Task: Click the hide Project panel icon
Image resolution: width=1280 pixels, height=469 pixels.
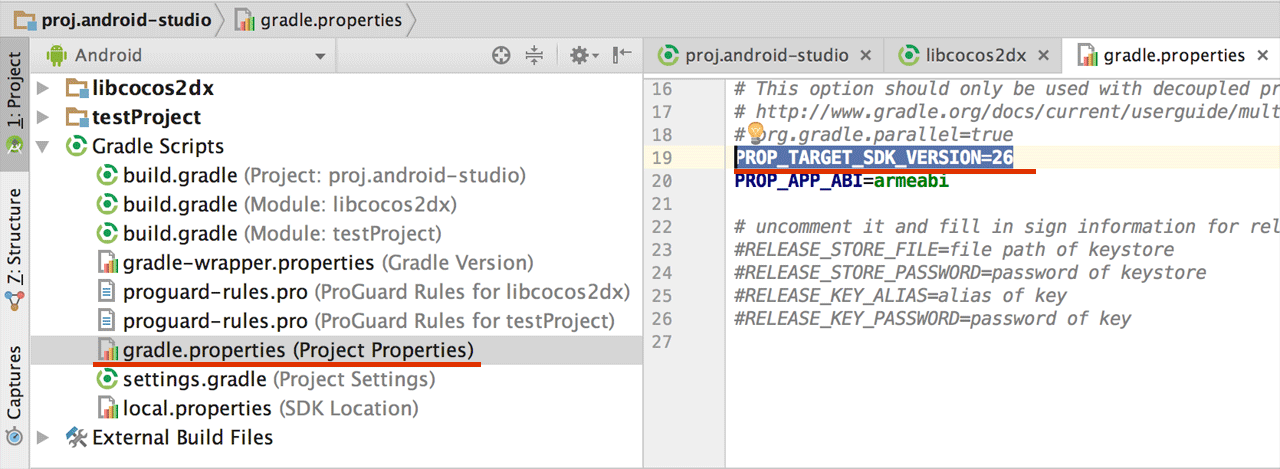Action: [622, 56]
